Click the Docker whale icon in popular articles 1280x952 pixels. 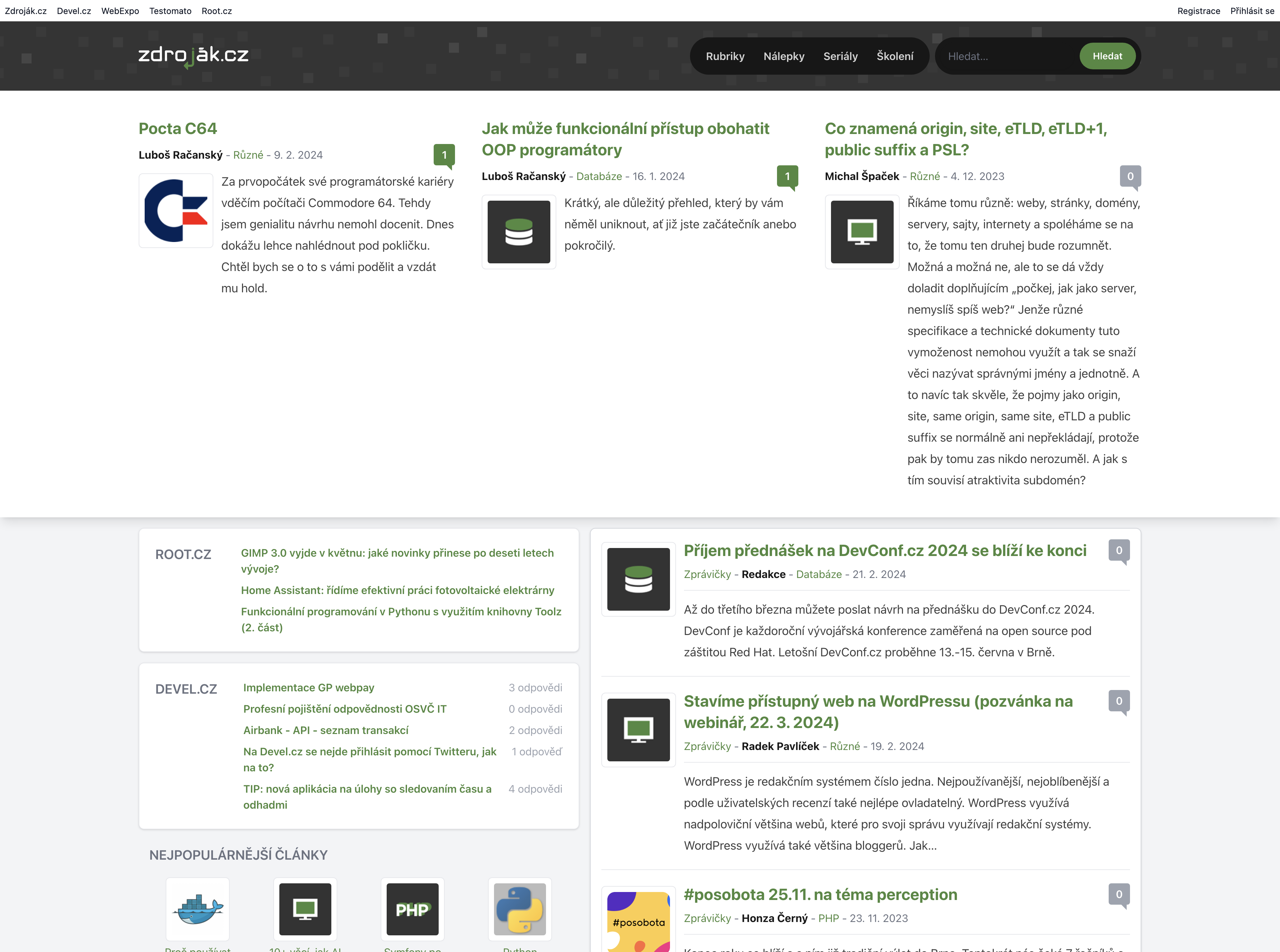click(x=198, y=909)
